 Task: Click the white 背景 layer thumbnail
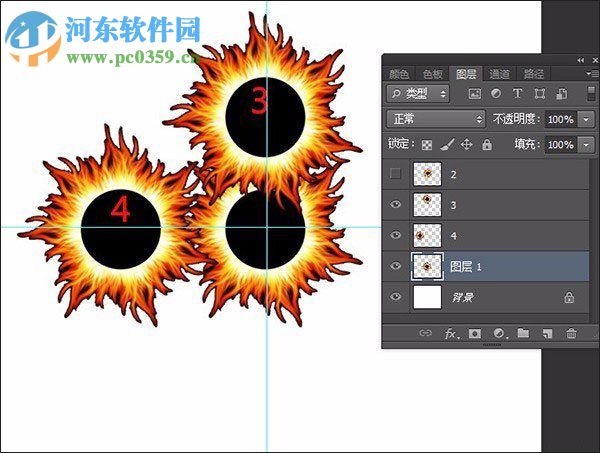[x=427, y=297]
